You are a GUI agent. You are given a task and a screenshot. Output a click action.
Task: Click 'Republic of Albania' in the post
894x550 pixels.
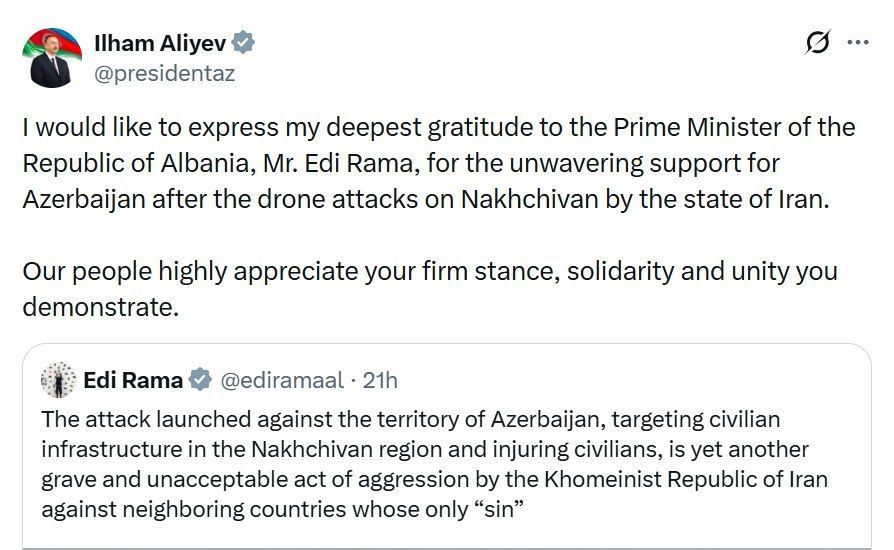tap(116, 163)
